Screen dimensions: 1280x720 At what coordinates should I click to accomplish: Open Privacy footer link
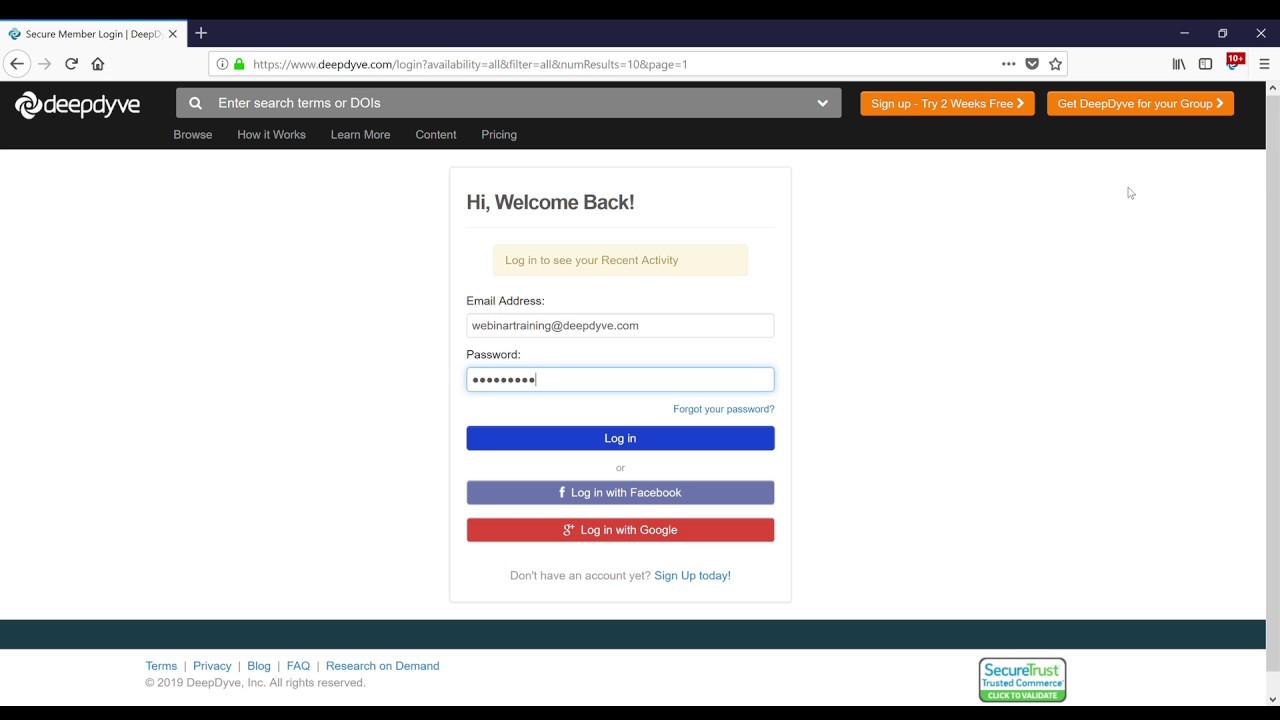212,666
